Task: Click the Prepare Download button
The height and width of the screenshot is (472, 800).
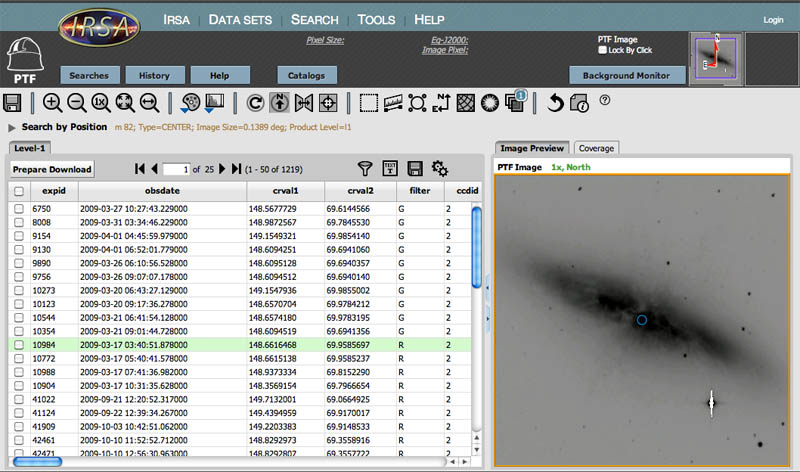Action: [52, 169]
